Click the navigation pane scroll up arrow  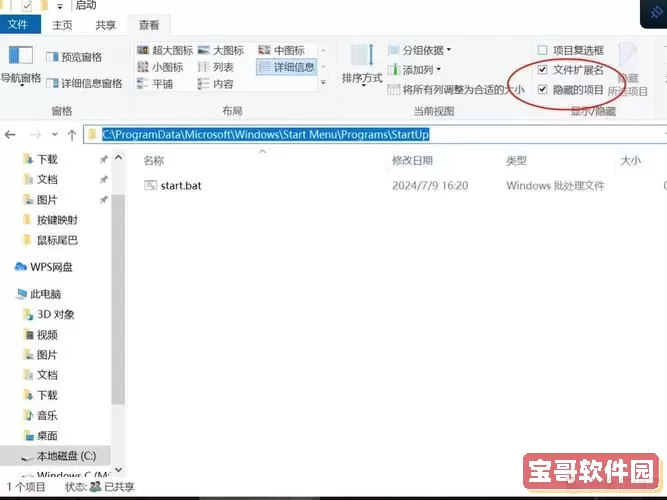(119, 157)
